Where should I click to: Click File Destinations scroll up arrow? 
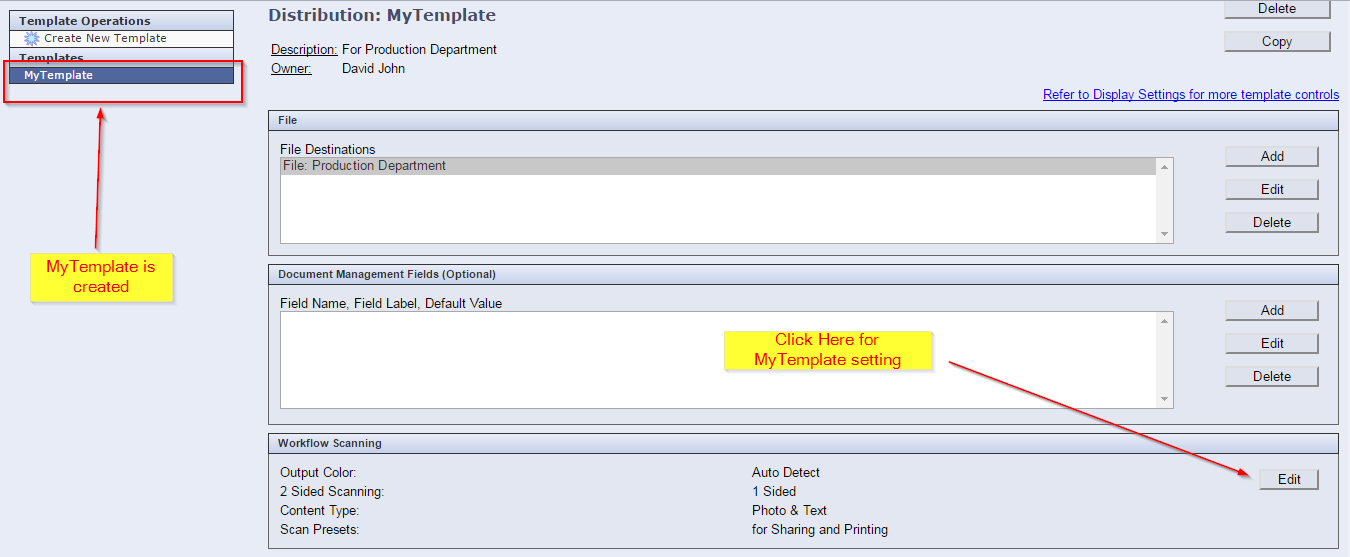pyautogui.click(x=1164, y=167)
